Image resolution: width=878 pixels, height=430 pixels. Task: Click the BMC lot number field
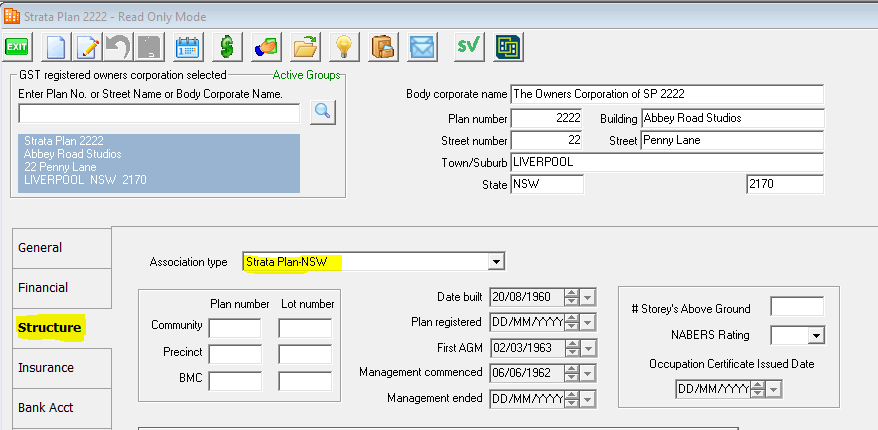305,381
